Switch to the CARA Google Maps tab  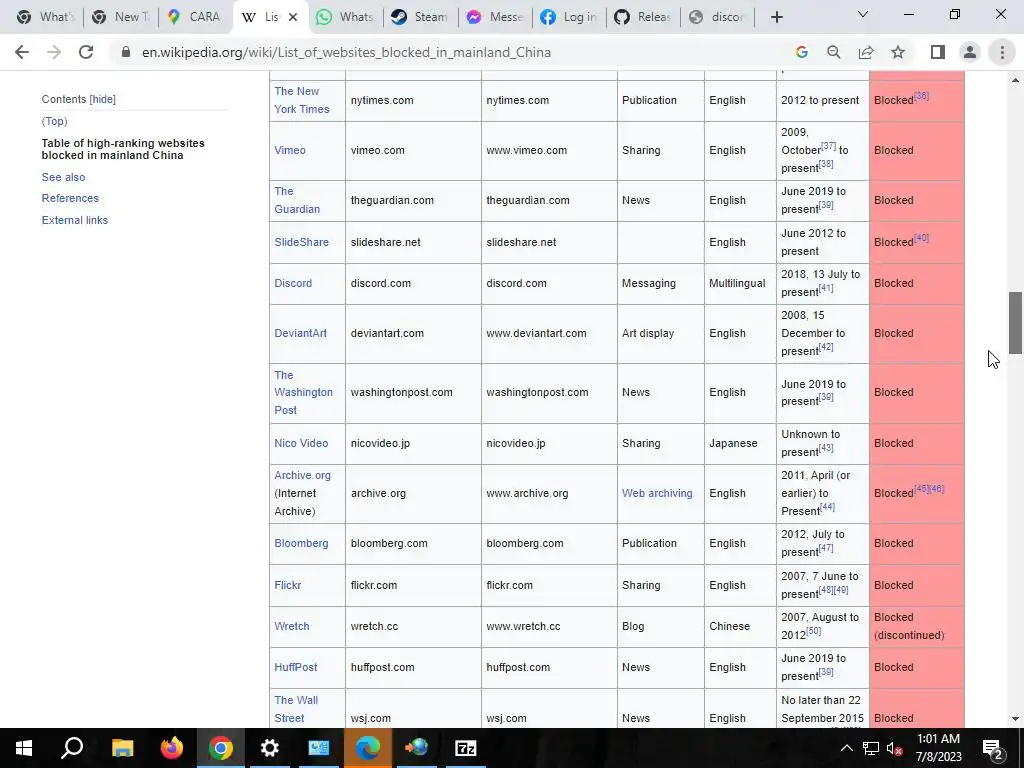[195, 17]
